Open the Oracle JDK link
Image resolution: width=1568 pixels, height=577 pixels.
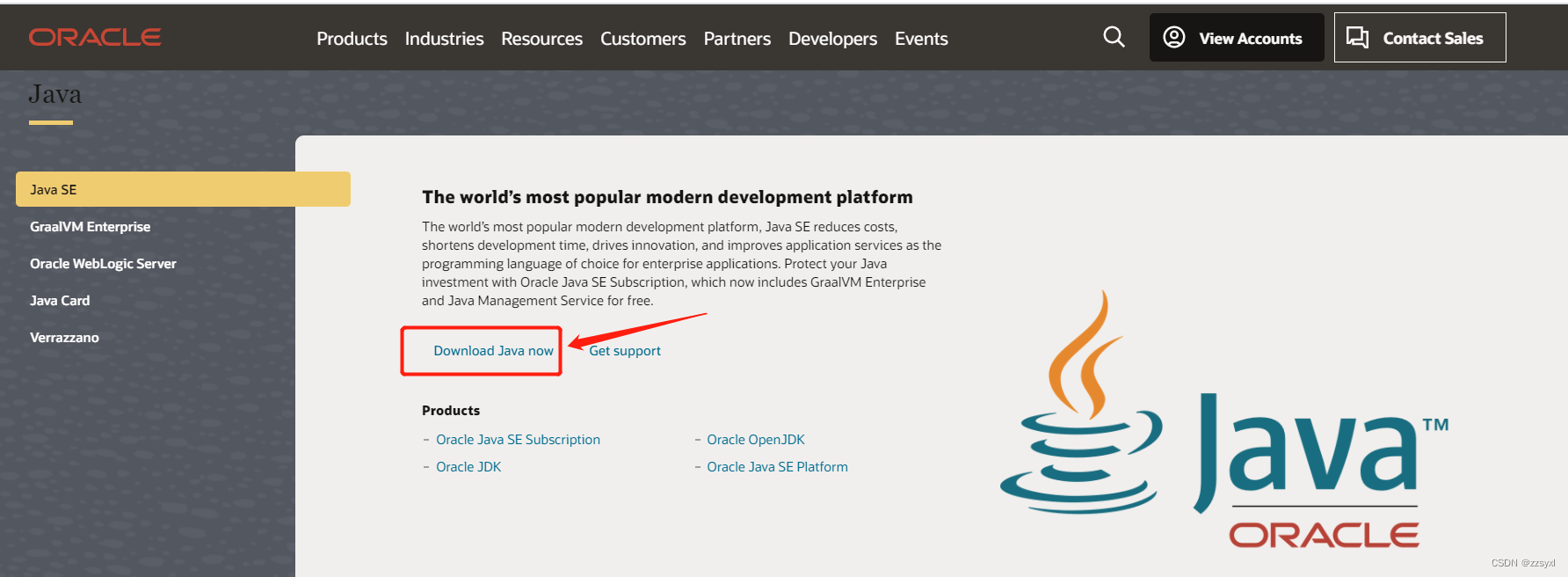coord(468,466)
